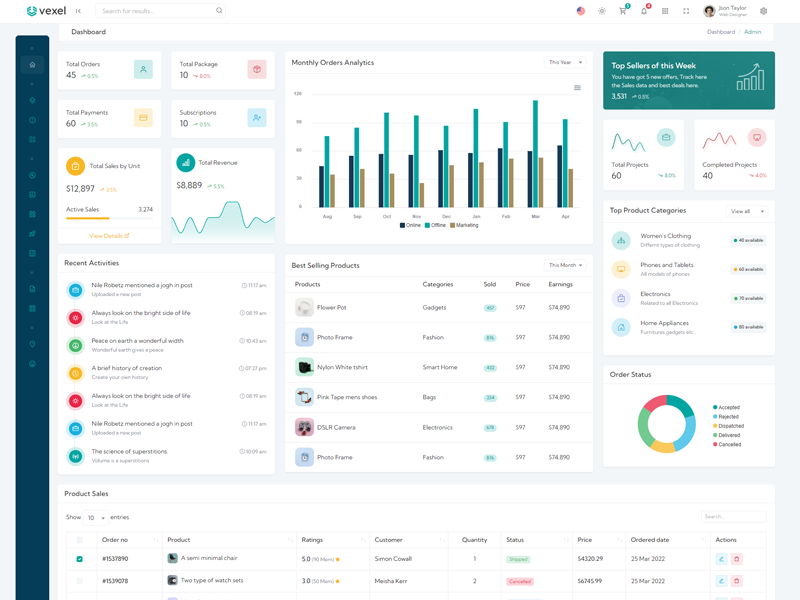Screen dimensions: 800x600
Task: Delete order #1537890 with trash icon
Action: click(737, 559)
